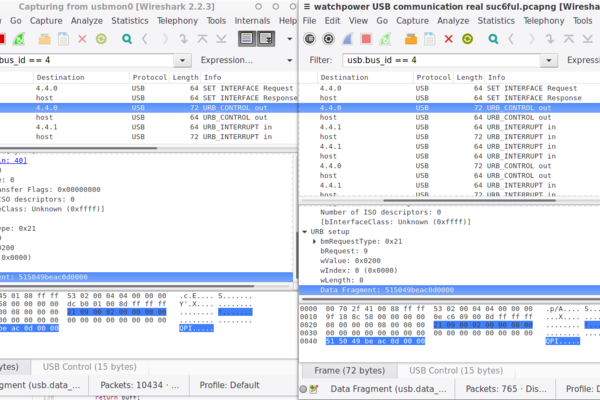Open Internals menu in usbmon0 window
The width and height of the screenshot is (600, 400).
pyautogui.click(x=252, y=21)
